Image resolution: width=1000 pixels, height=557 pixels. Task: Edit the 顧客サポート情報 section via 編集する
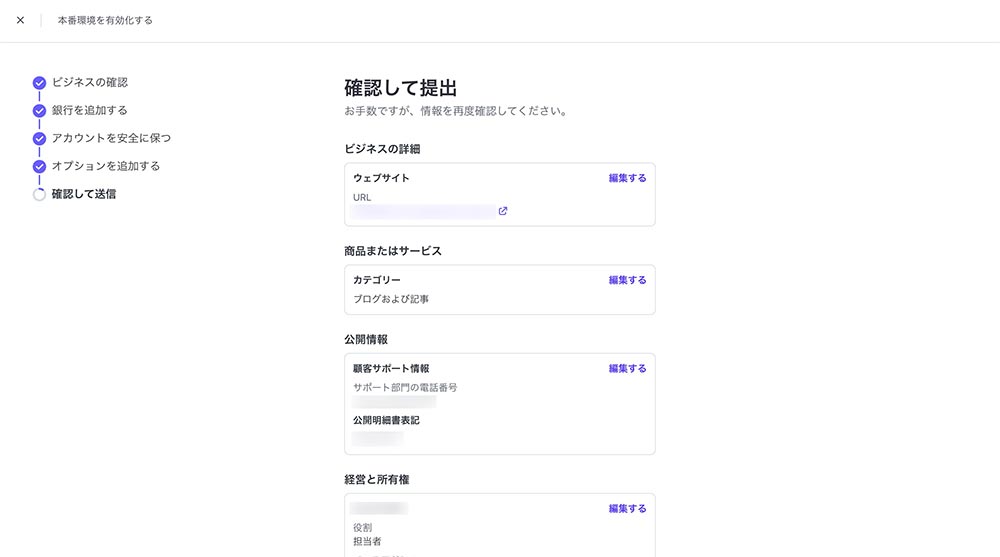[628, 369]
